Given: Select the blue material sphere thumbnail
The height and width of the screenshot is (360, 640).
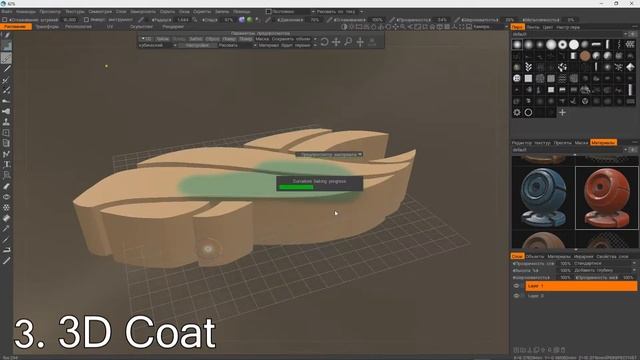Looking at the screenshot, I should click(x=543, y=197).
